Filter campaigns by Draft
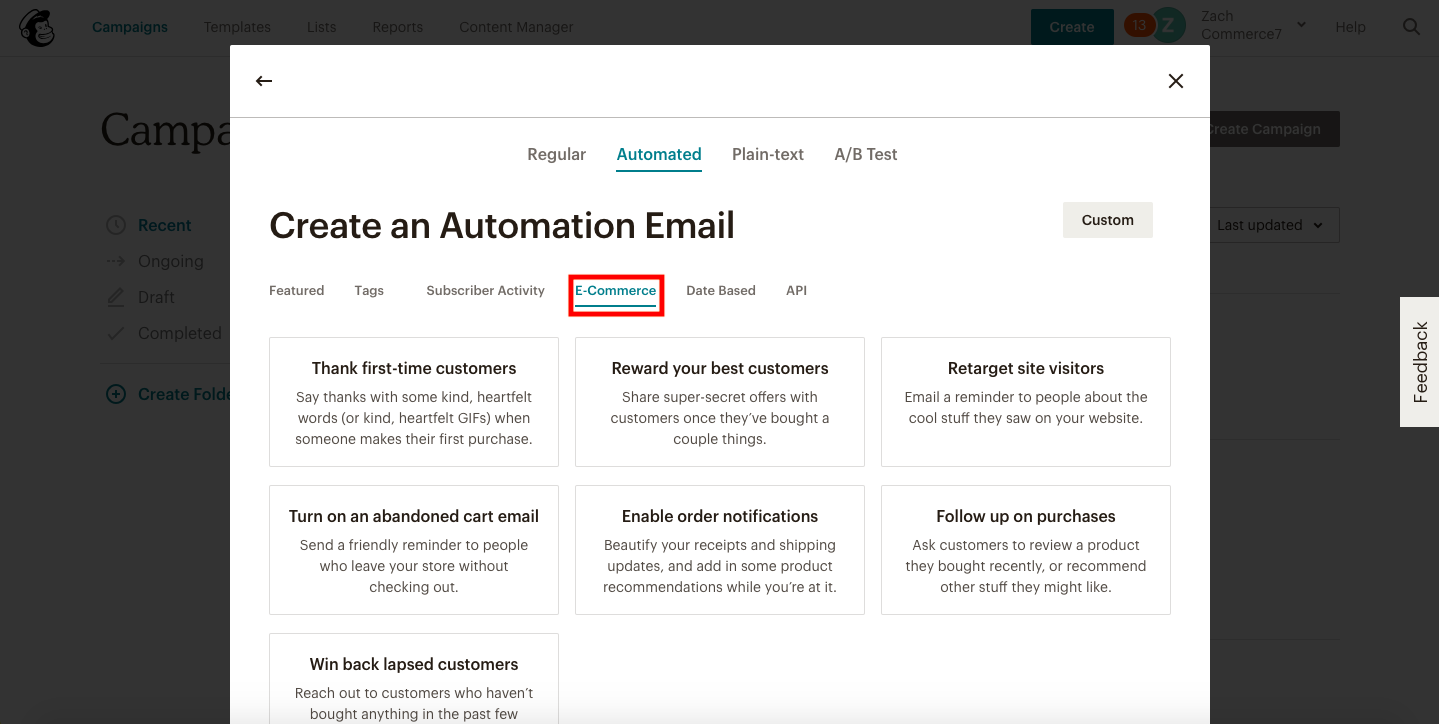 coord(156,297)
